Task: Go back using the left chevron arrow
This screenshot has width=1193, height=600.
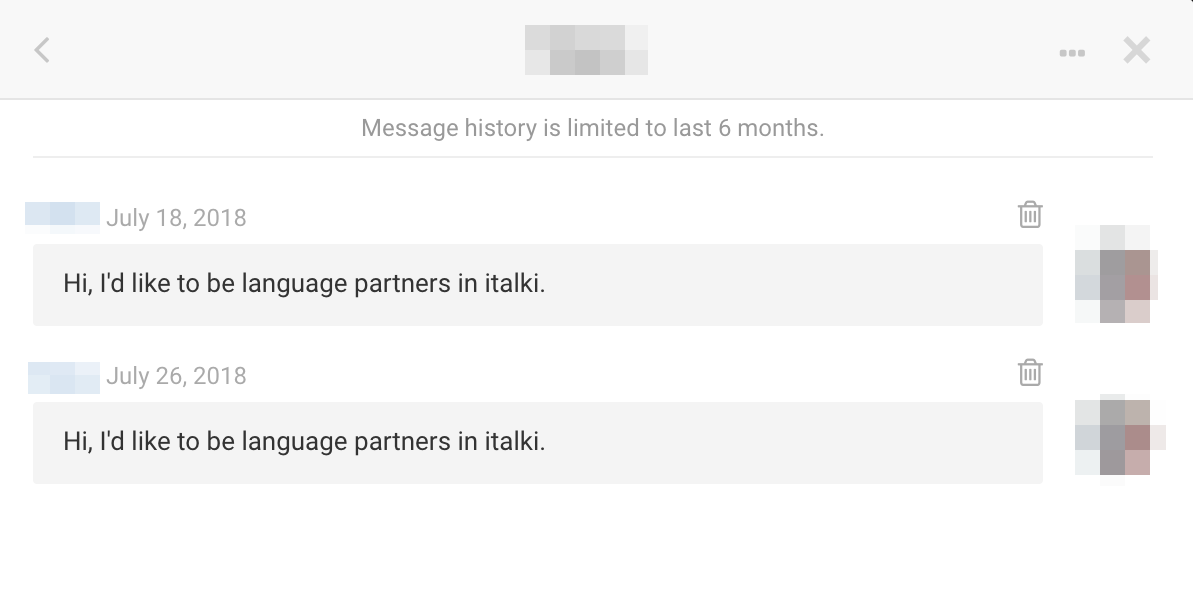Action: [x=42, y=50]
